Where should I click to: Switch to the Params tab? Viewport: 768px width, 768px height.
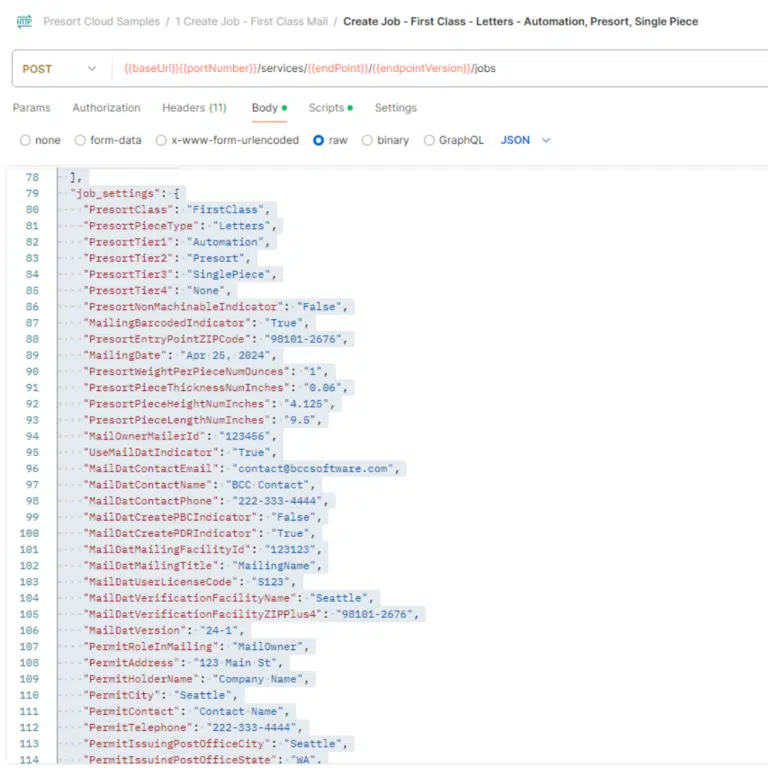point(31,108)
